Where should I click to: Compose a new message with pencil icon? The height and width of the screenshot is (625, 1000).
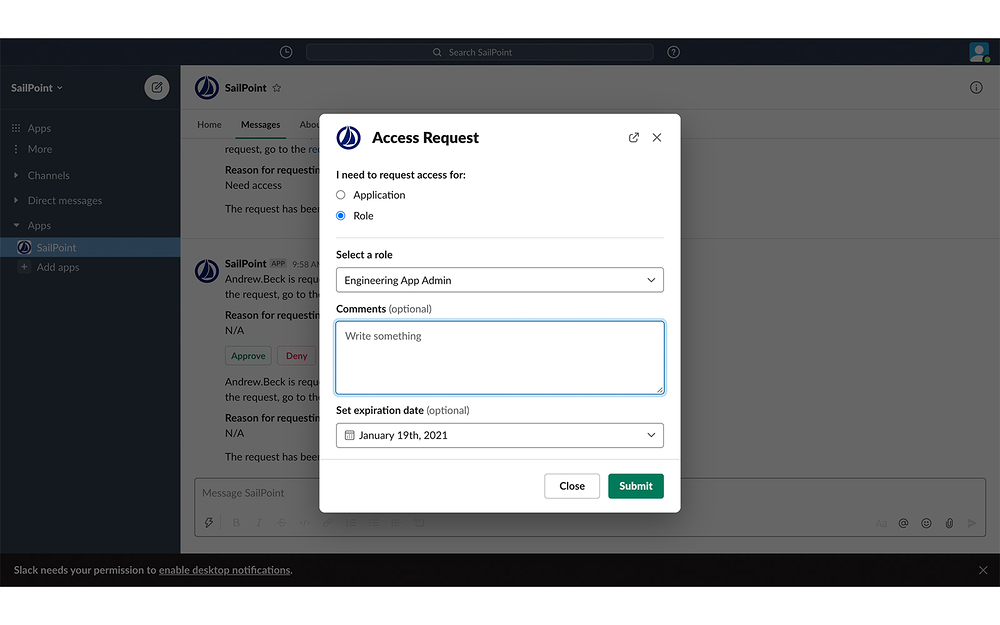[157, 87]
